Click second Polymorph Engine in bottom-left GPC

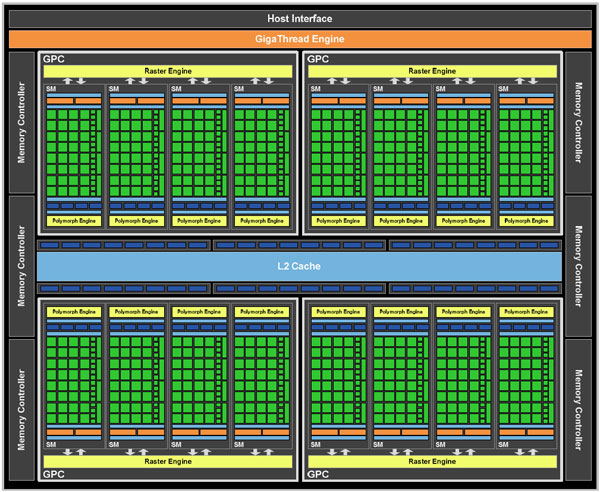click(137, 312)
